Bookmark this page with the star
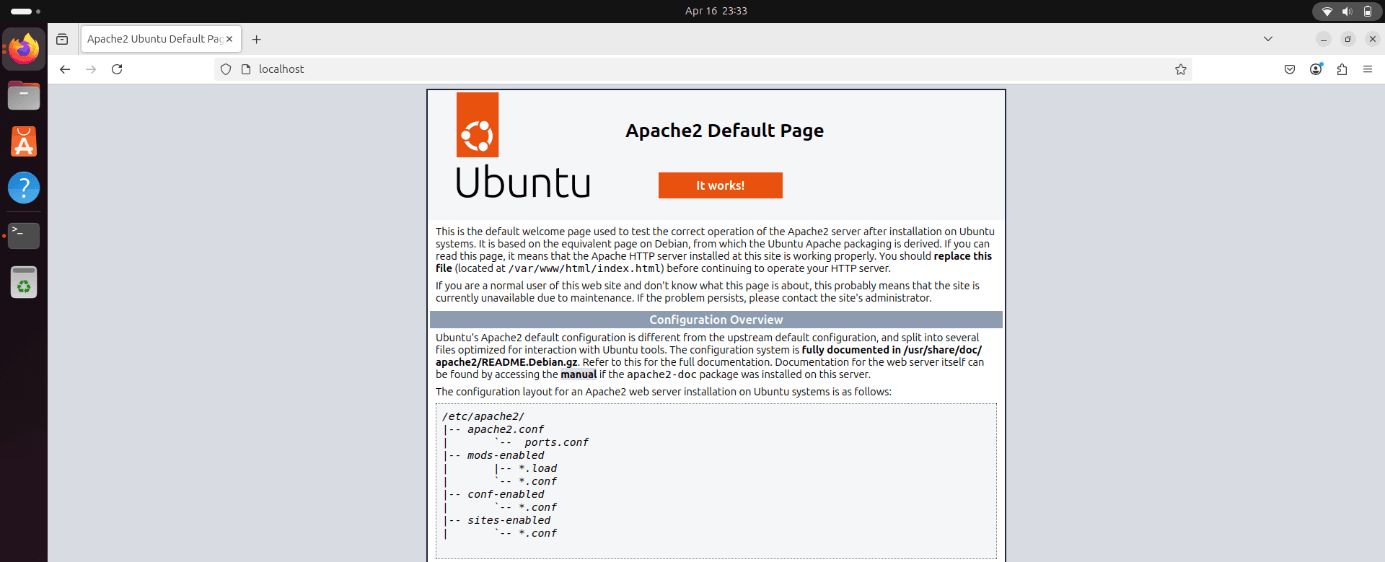This screenshot has height=562, width=1385. click(x=1180, y=69)
